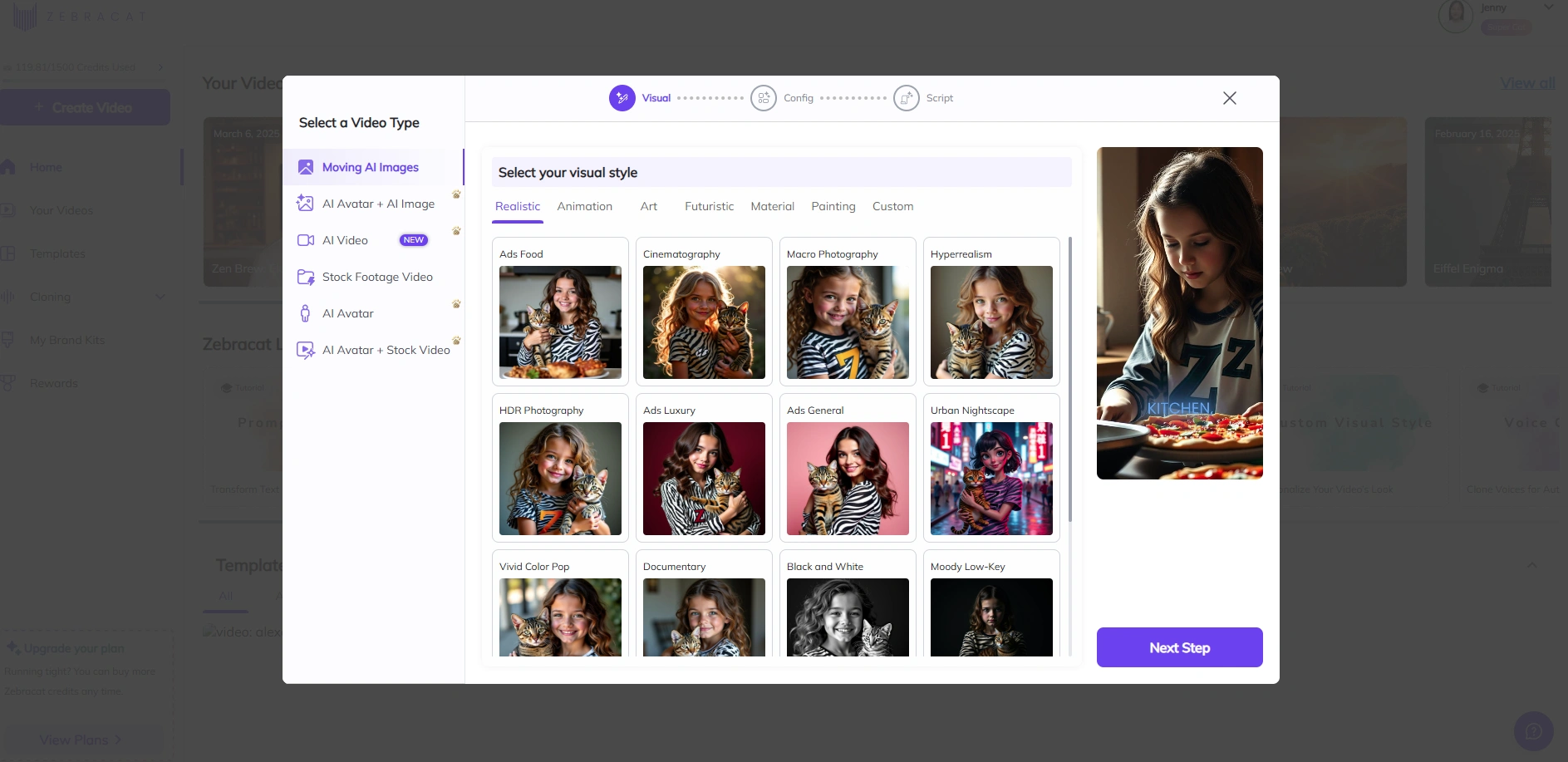Open the chat support bubble icon
The image size is (1568, 762).
point(1534,731)
